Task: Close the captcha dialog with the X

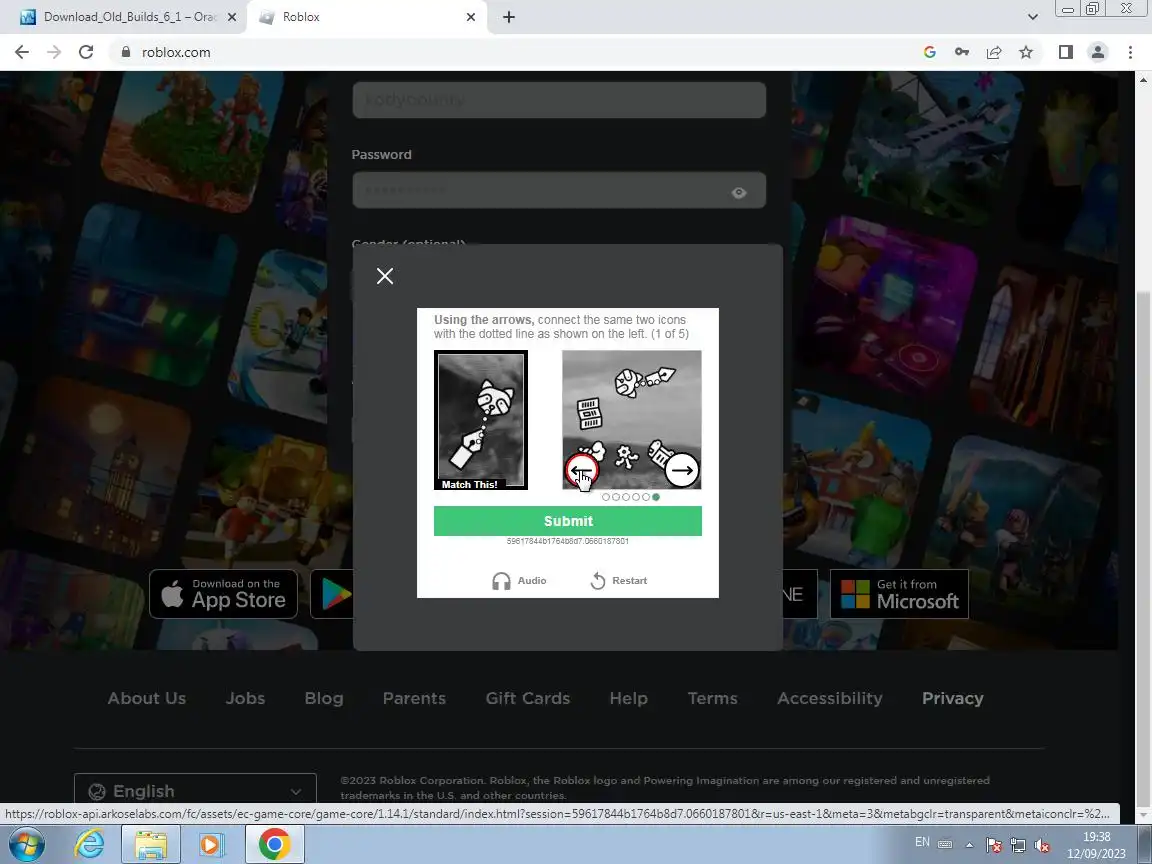Action: 385,276
